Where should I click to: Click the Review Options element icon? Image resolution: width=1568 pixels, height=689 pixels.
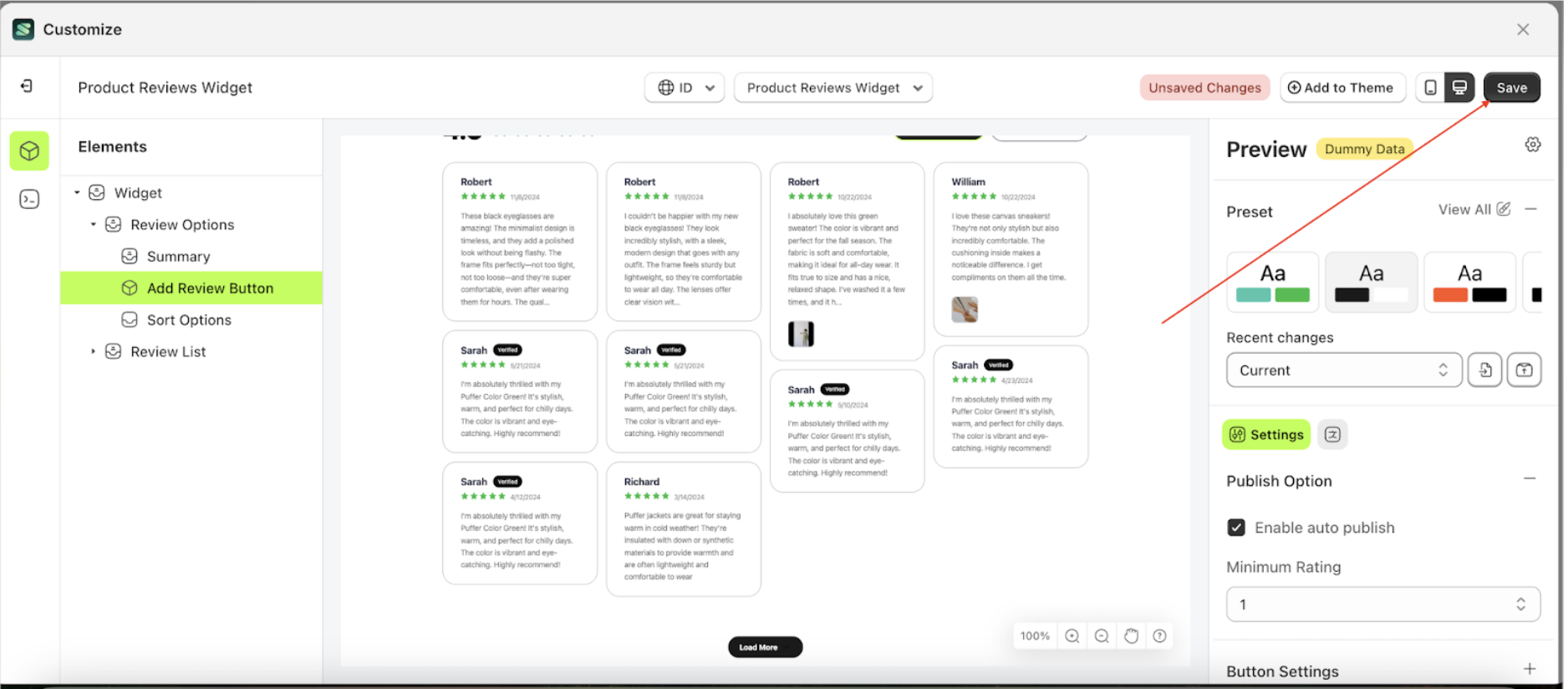tap(114, 225)
